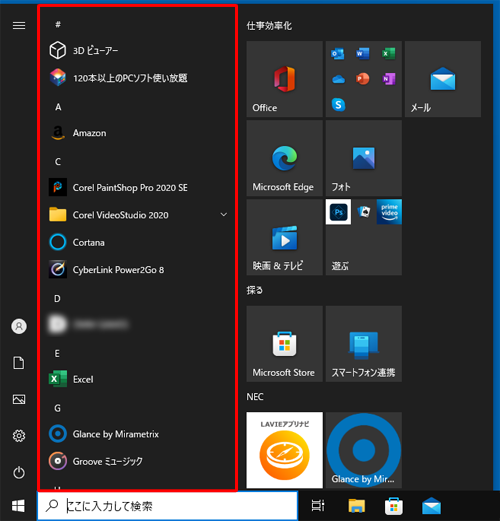Open the Microsoft Edge tile

pos(284,158)
